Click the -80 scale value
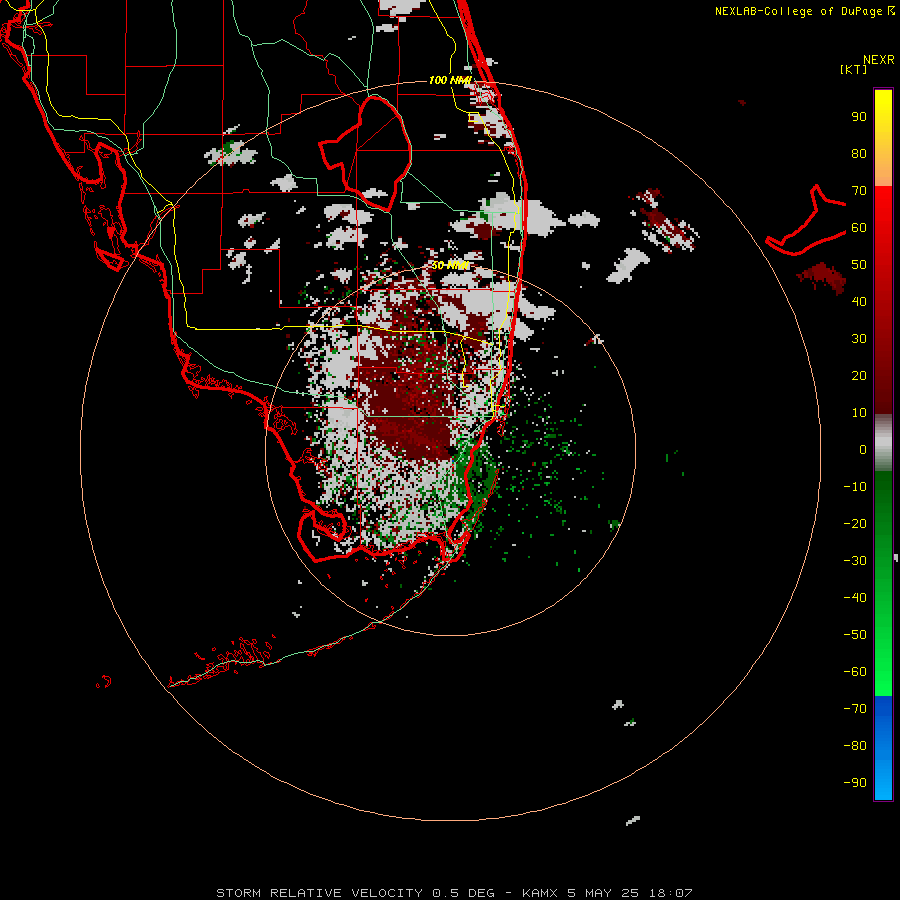This screenshot has width=900, height=900. 855,746
